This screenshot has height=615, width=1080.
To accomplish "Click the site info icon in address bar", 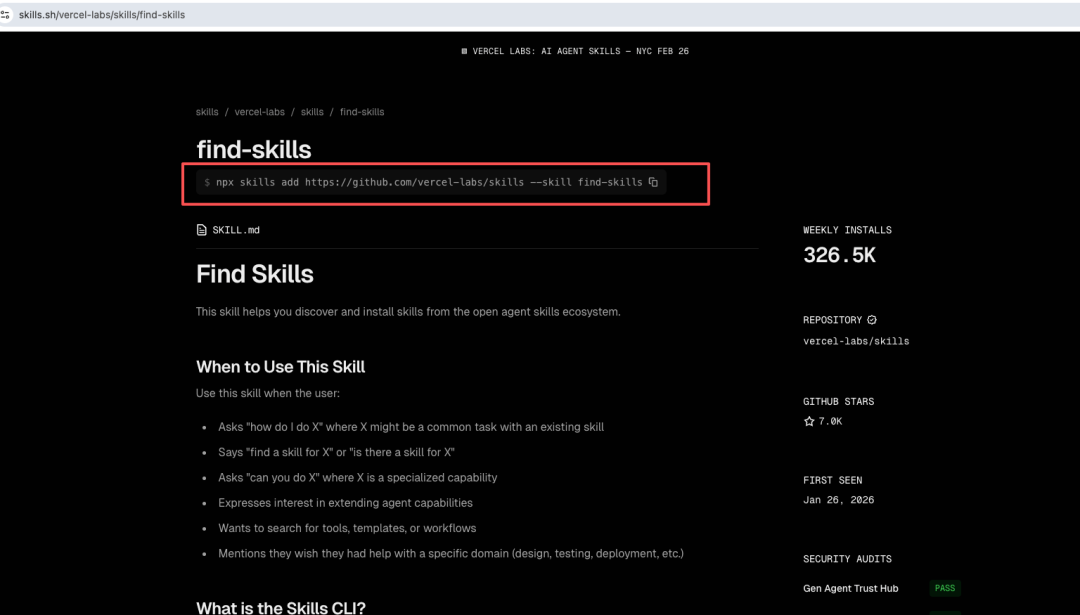I will [x=5, y=14].
